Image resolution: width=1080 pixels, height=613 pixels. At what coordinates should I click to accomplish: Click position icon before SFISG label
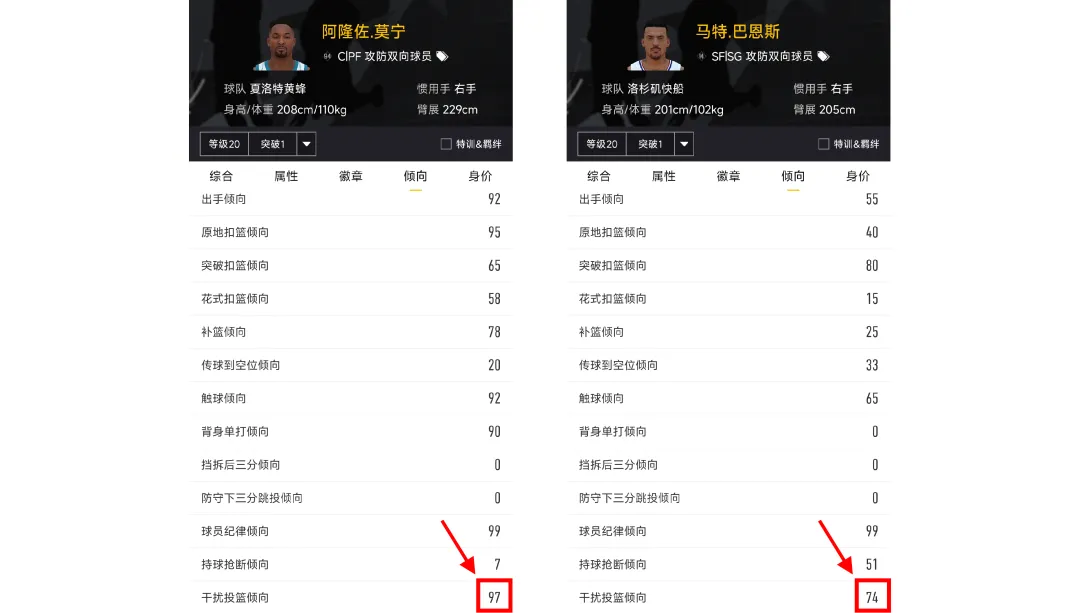tap(702, 56)
